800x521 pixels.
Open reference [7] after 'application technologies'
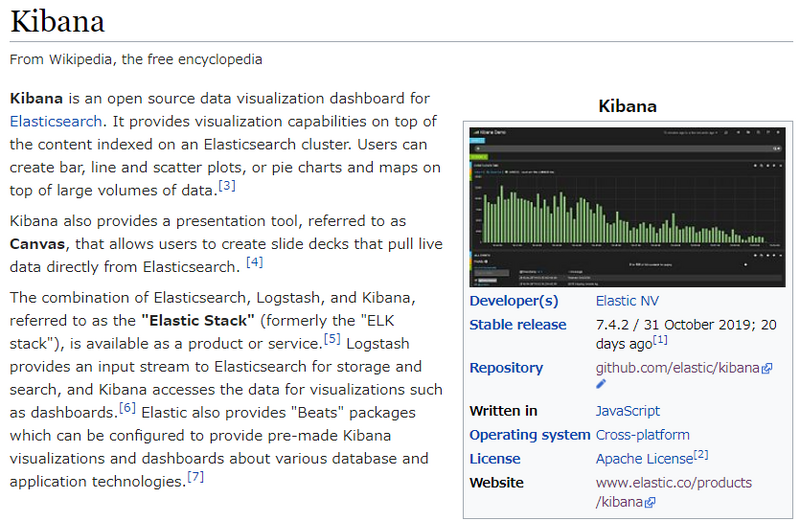tap(196, 477)
